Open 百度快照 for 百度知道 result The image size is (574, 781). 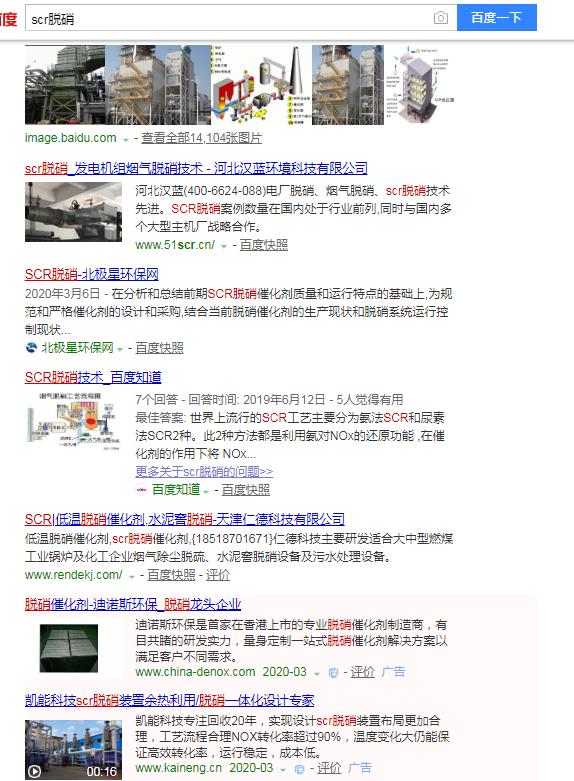point(246,490)
